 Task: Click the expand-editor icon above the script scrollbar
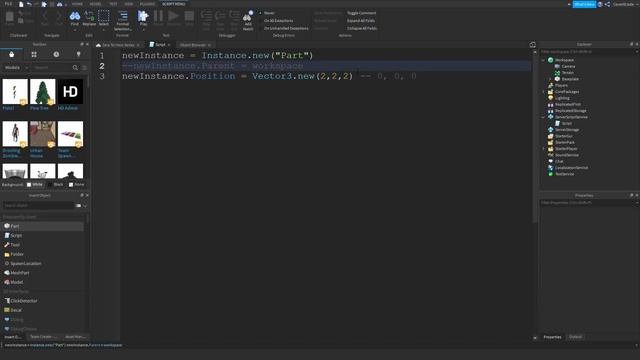pyautogui.click(x=533, y=44)
